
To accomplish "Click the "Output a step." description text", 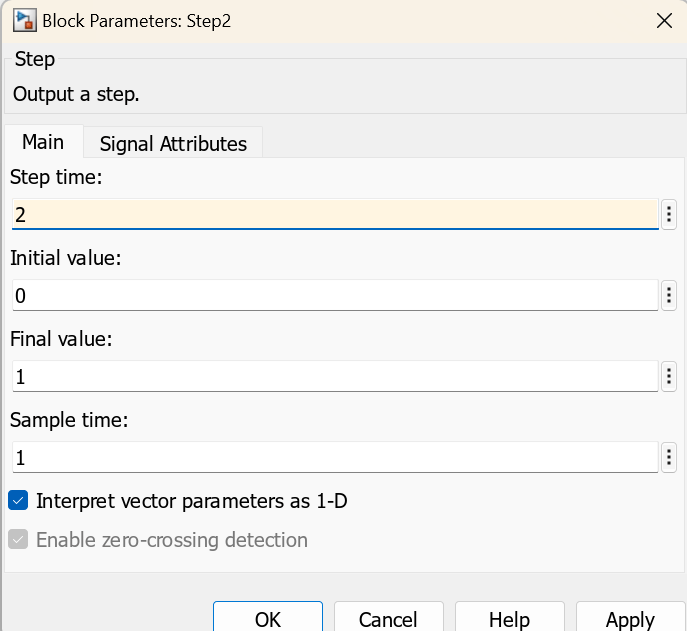I will click(76, 95).
